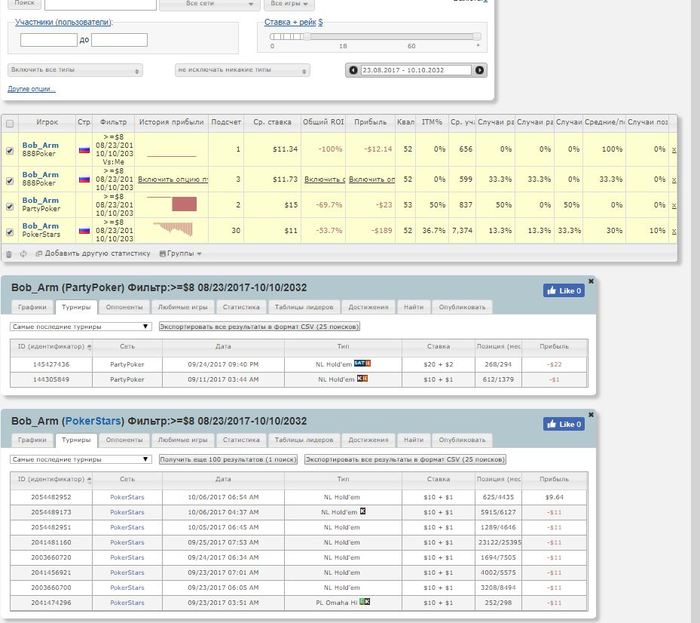Open the "Участники (пользователи)" link
This screenshot has height=623, width=700.
tap(63, 22)
